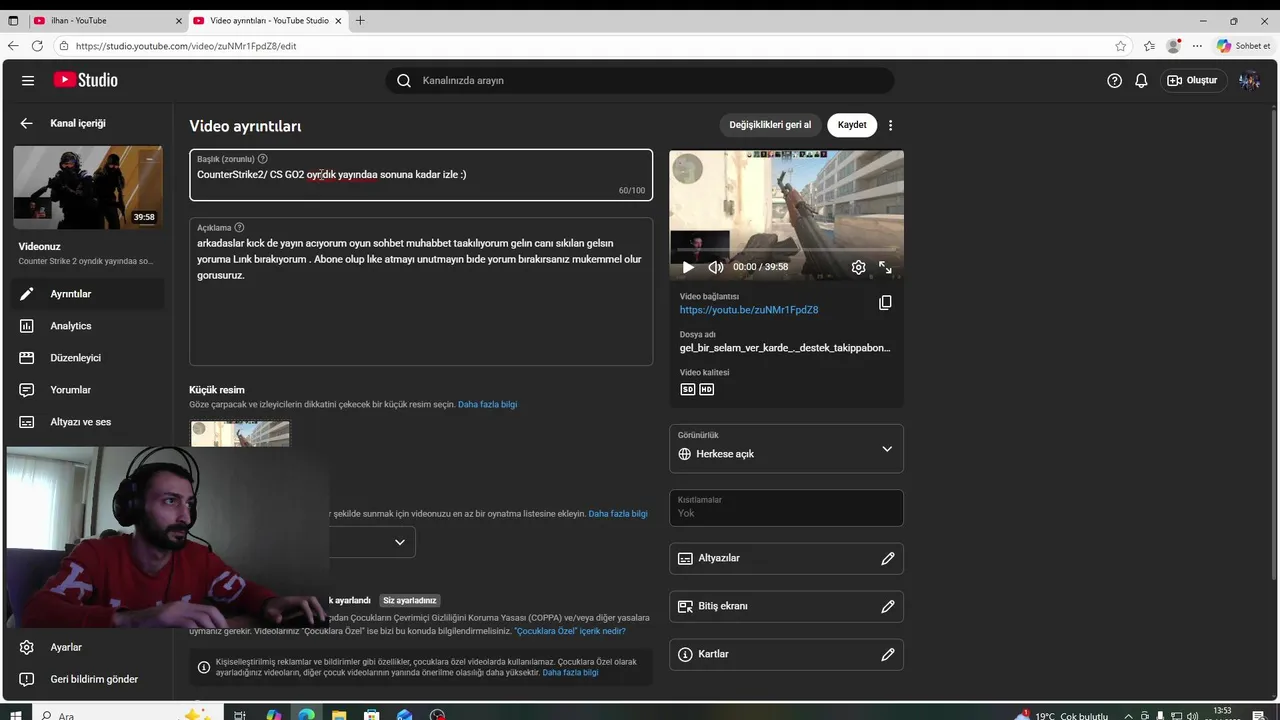Click the browser back arrow
This screenshot has width=1280, height=720.
[x=13, y=46]
